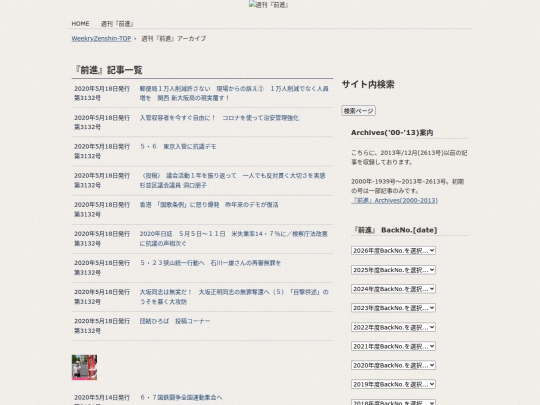Click the 『前進』BackNo.[date] heading

pos(395,230)
